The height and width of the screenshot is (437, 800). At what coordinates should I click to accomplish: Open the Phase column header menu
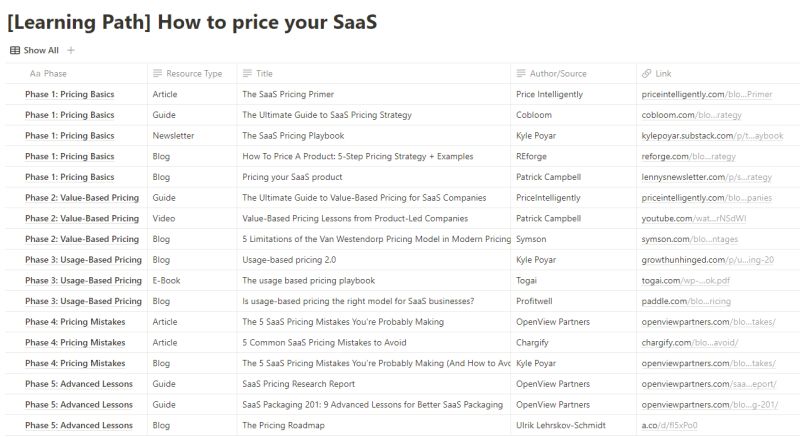coord(77,73)
